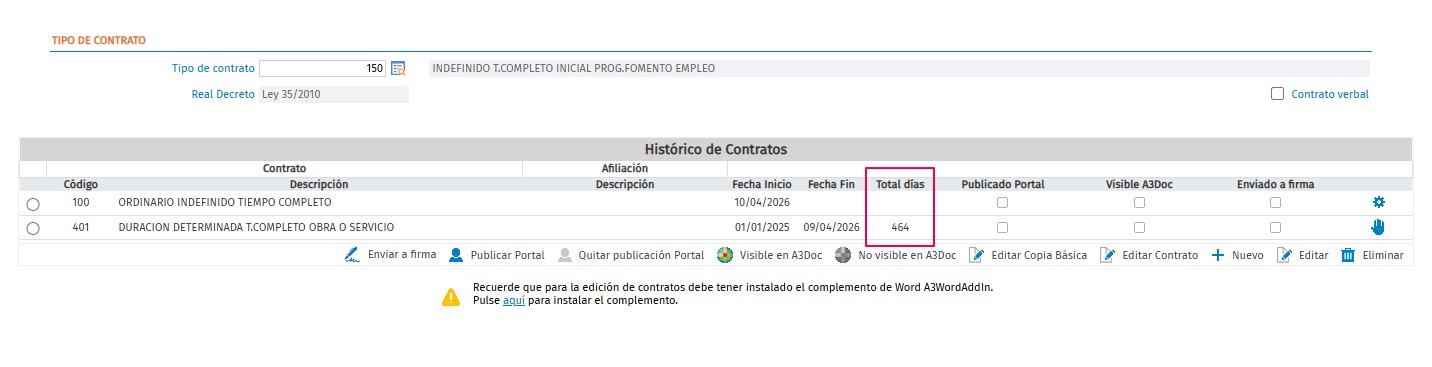Click the Editar pencil icon
The image size is (1432, 367).
click(x=1284, y=255)
